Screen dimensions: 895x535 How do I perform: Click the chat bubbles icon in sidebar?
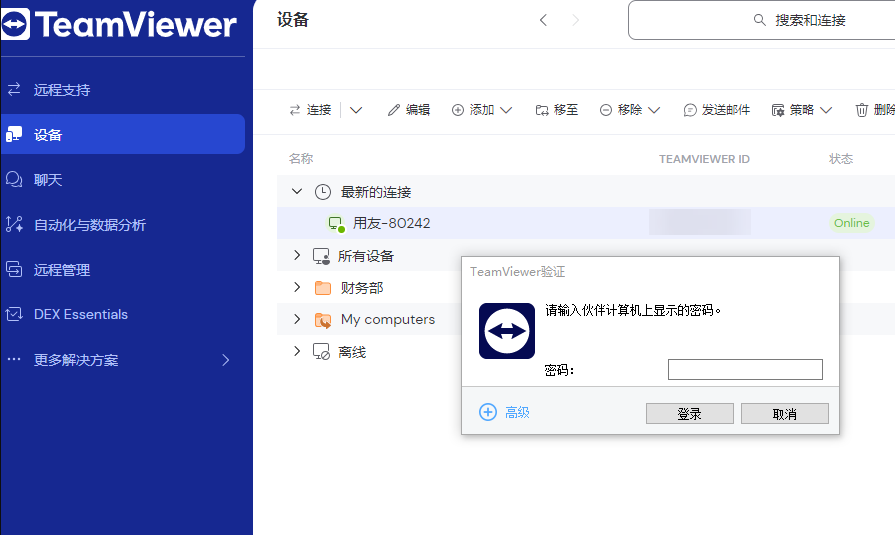14,179
